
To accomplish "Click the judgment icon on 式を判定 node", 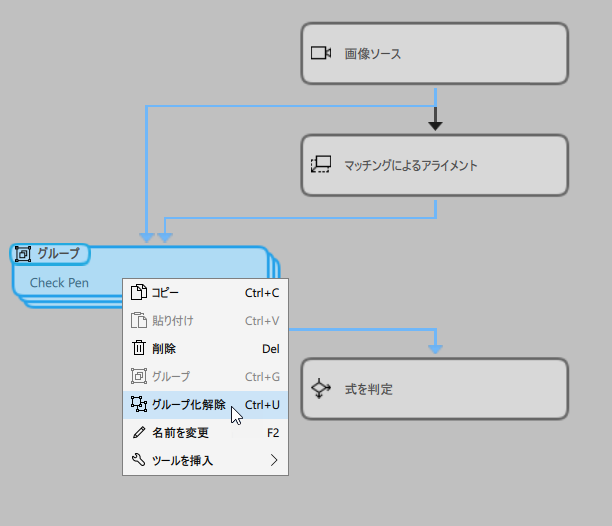I will tap(320, 389).
